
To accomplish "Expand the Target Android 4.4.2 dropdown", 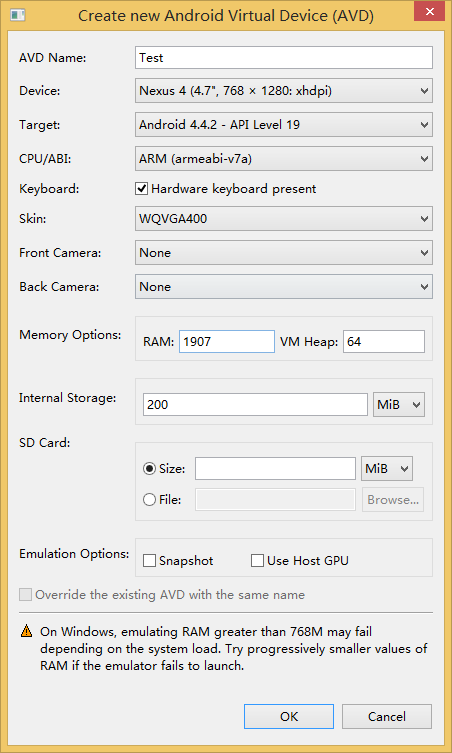I will coord(284,125).
